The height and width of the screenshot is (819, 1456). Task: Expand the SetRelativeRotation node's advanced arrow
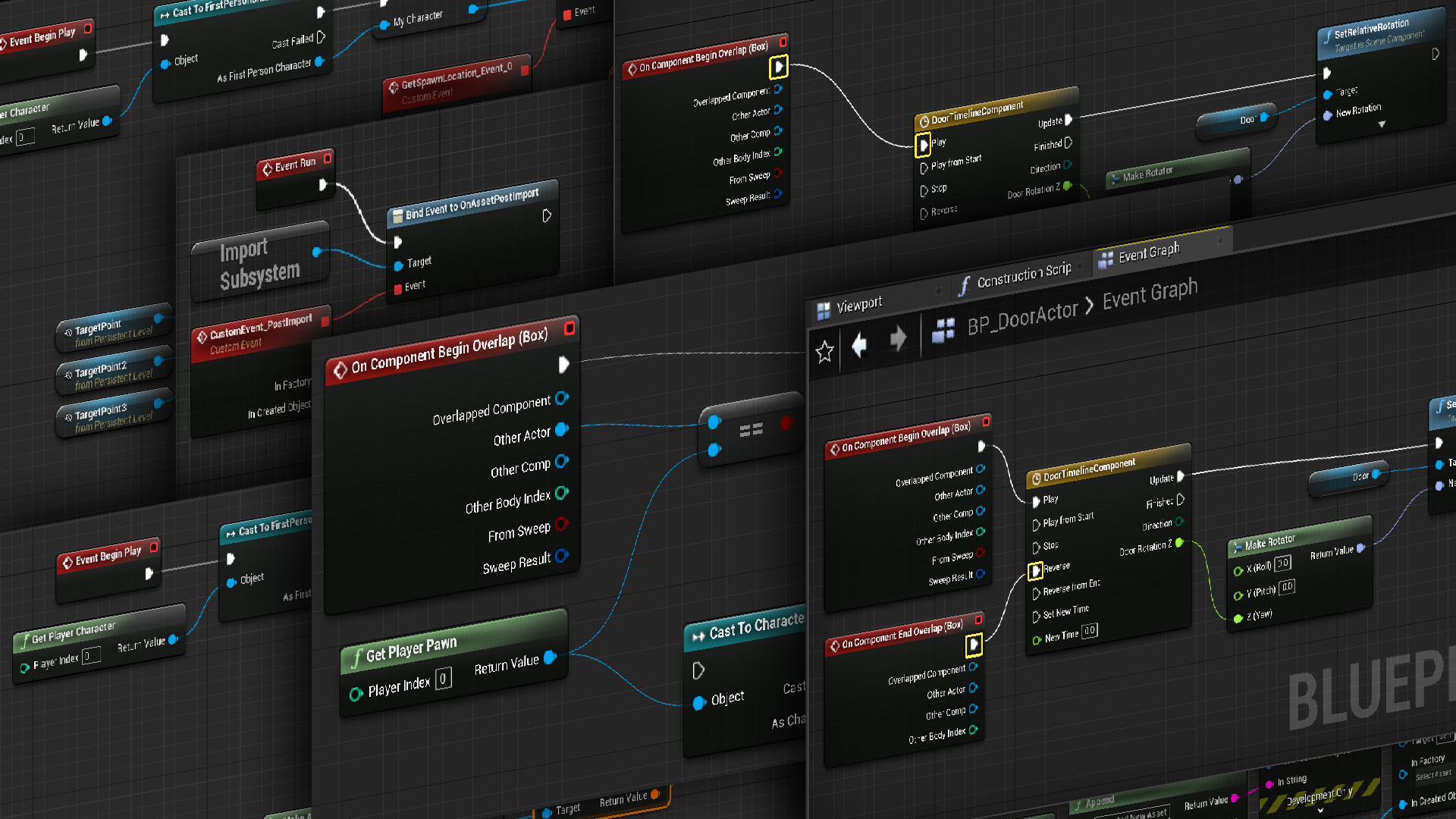click(x=1382, y=124)
